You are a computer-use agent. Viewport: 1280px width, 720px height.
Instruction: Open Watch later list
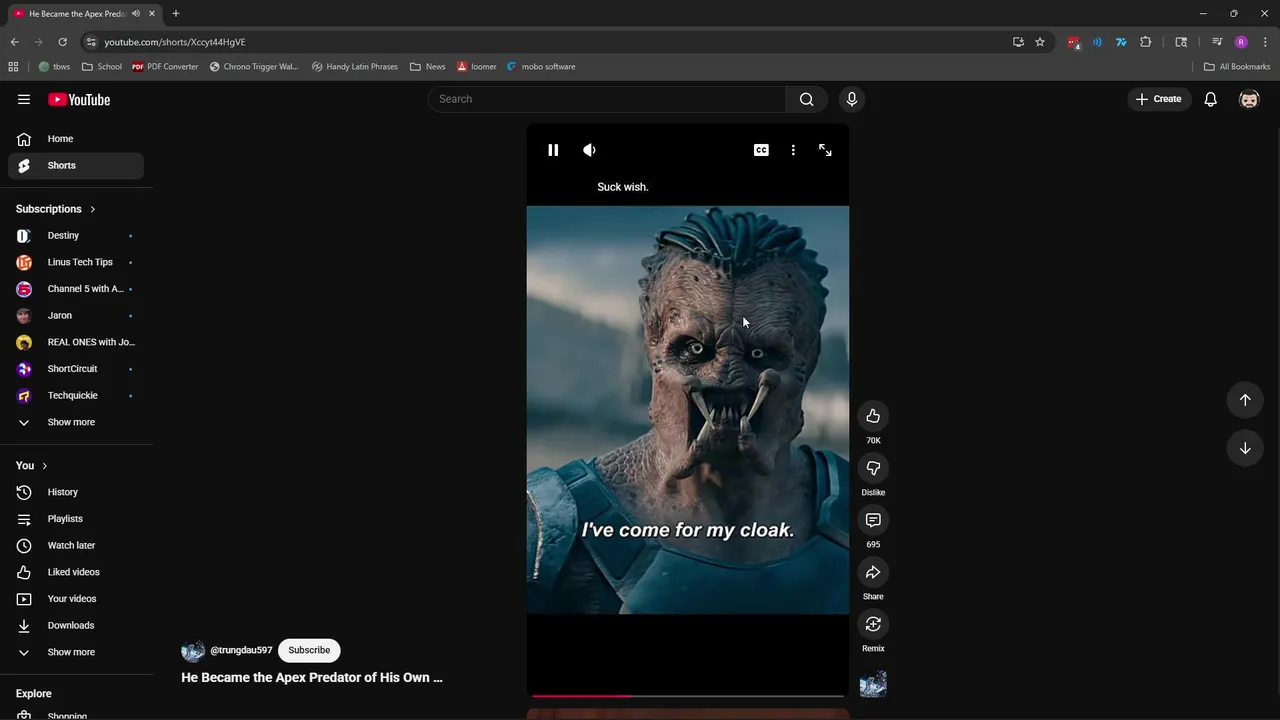pos(76,545)
